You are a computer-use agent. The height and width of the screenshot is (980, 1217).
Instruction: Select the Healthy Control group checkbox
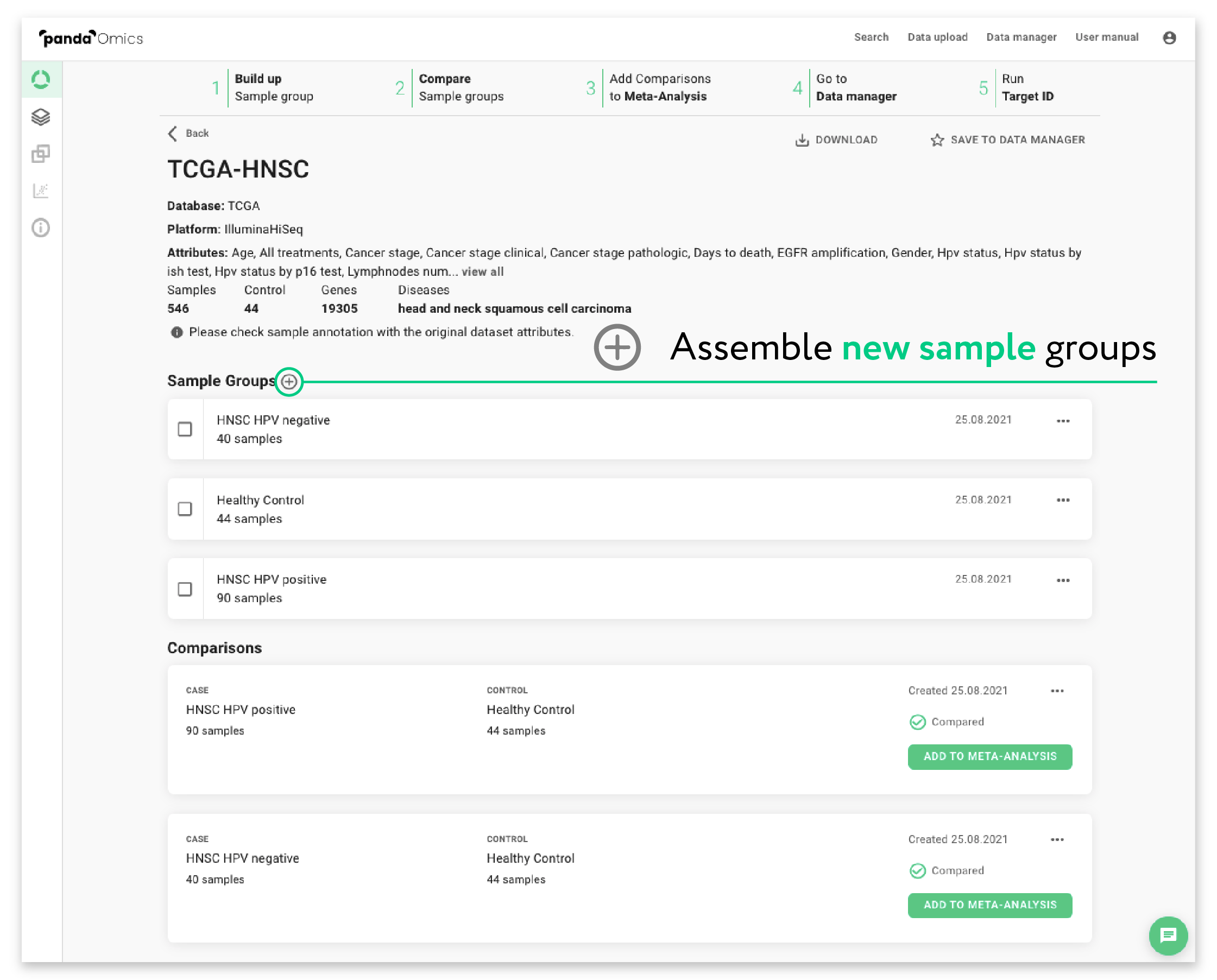pos(185,509)
